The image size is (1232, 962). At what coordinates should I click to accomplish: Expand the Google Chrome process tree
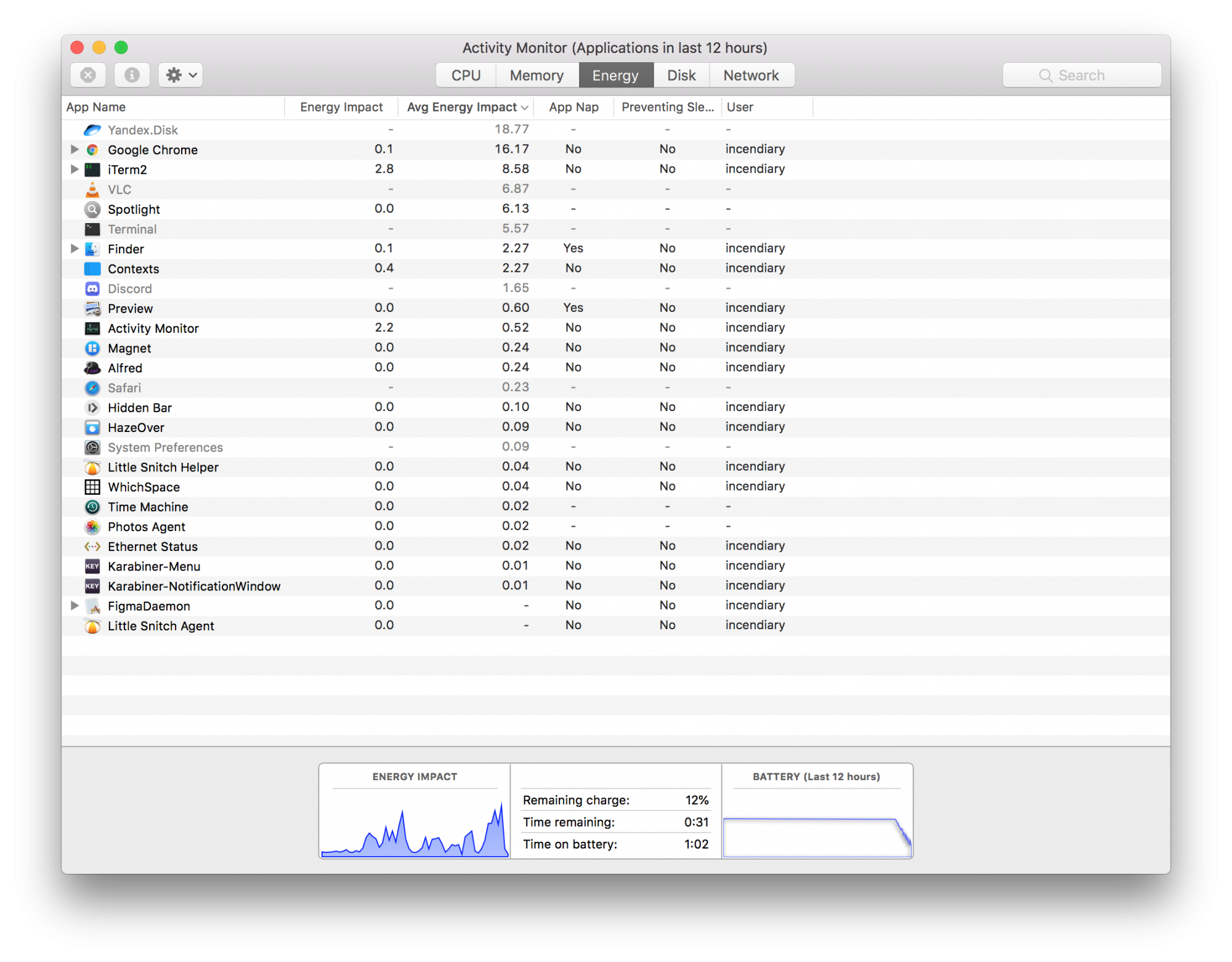[75, 149]
